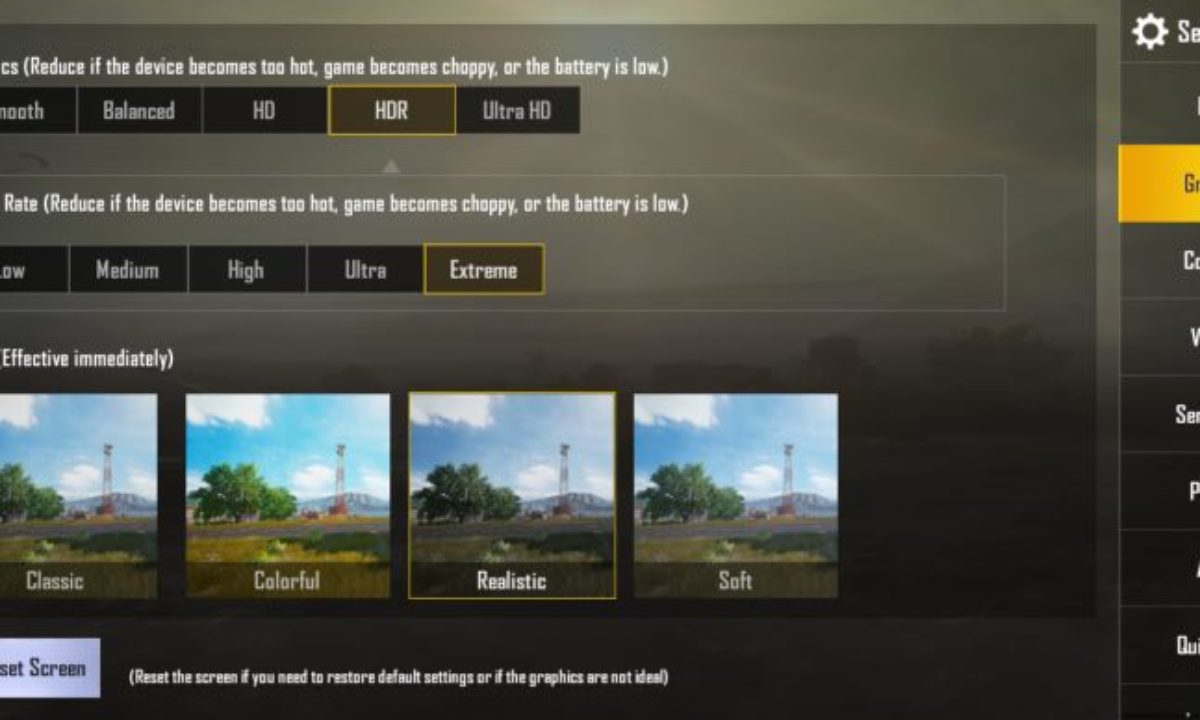Select the Realistic style thumbnail
This screenshot has height=720, width=1200.
tap(512, 496)
